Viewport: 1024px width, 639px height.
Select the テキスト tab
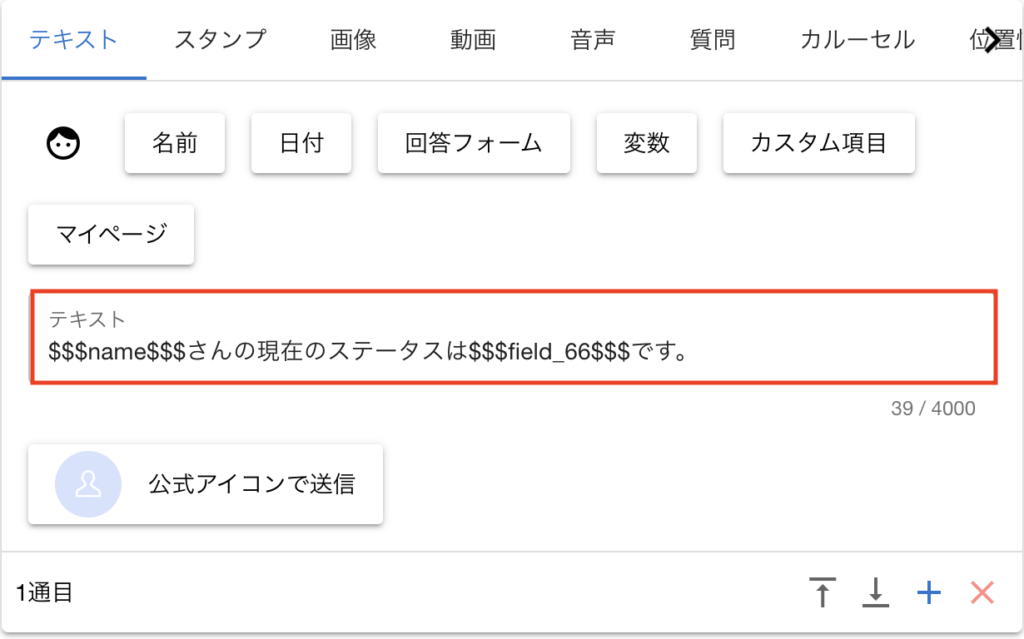coord(74,40)
